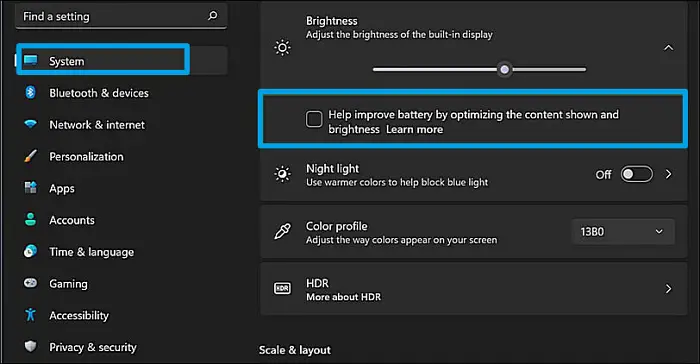Click the Brightness sun icon

pyautogui.click(x=283, y=47)
